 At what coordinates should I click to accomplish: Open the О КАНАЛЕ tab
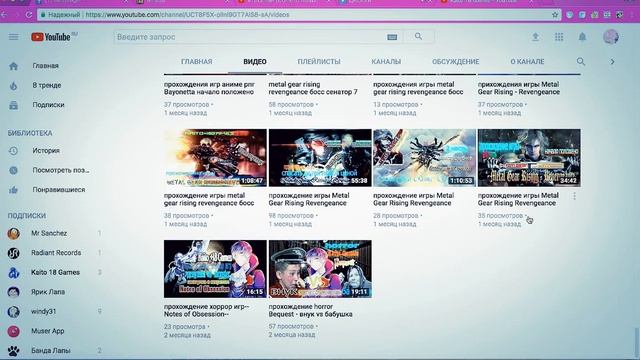(x=527, y=62)
